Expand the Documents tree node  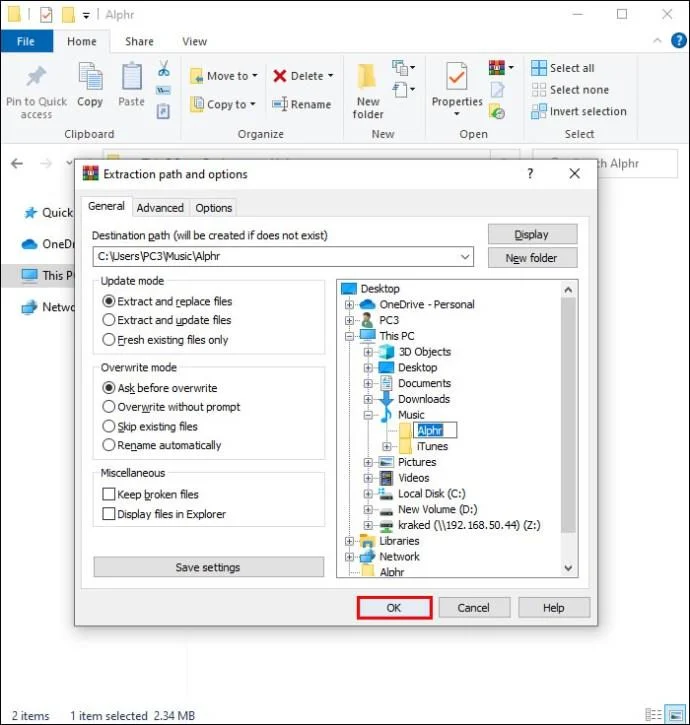pyautogui.click(x=368, y=383)
